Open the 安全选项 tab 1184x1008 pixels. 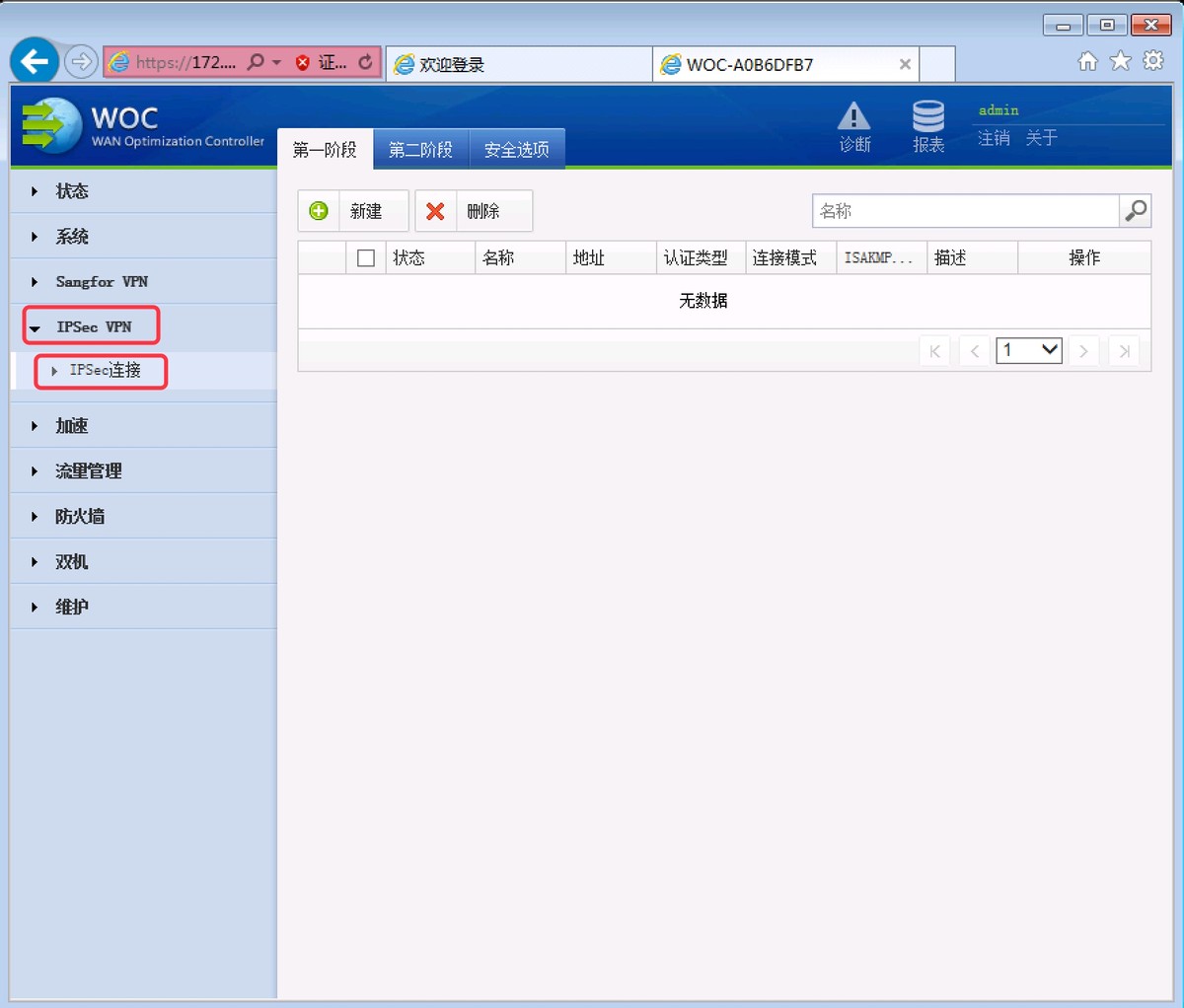[517, 149]
